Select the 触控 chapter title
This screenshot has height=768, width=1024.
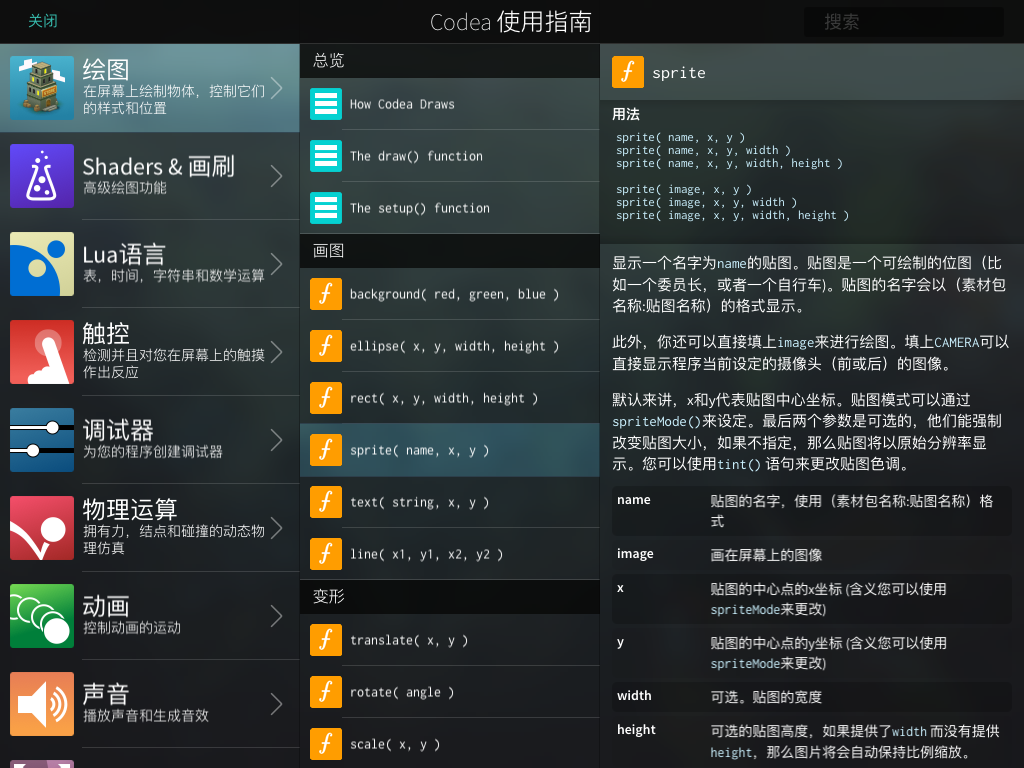click(106, 334)
